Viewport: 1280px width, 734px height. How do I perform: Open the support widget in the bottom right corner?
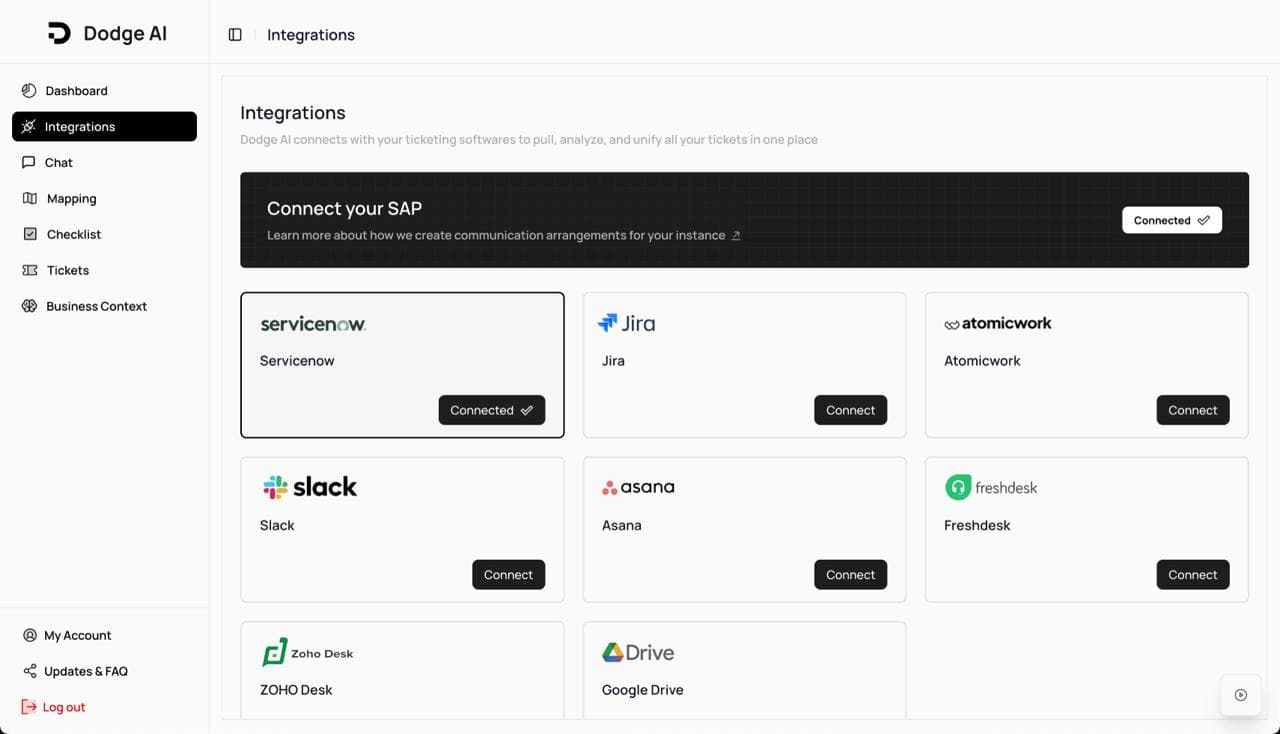click(1240, 694)
